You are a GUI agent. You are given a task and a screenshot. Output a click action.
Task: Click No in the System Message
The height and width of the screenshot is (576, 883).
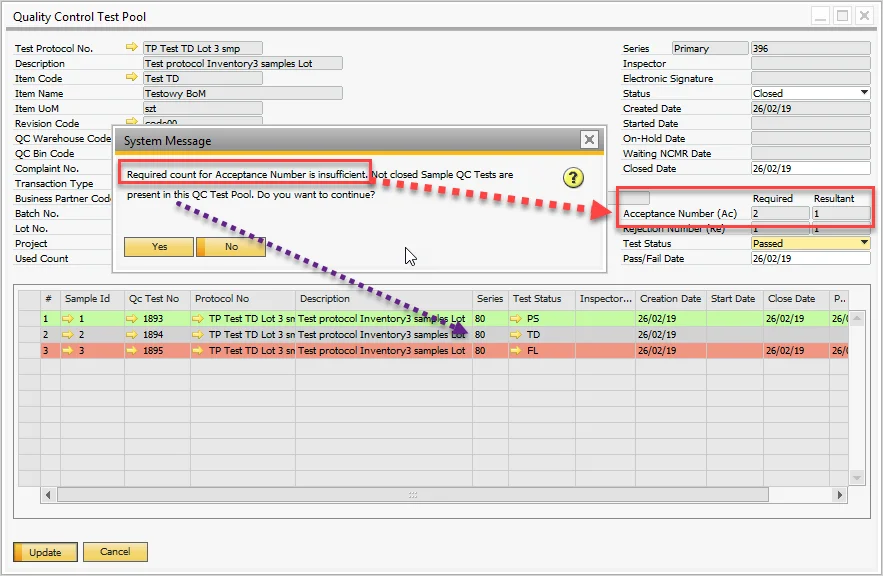[231, 247]
